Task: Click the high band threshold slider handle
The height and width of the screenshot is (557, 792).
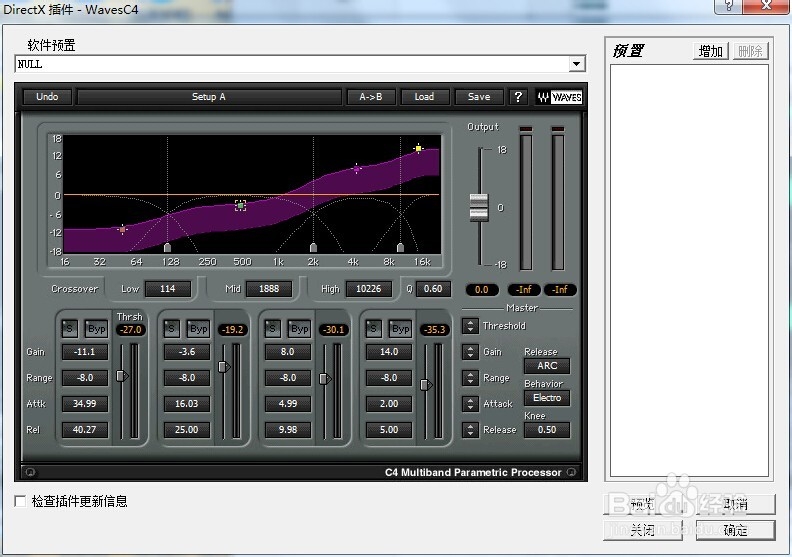Action: 426,385
